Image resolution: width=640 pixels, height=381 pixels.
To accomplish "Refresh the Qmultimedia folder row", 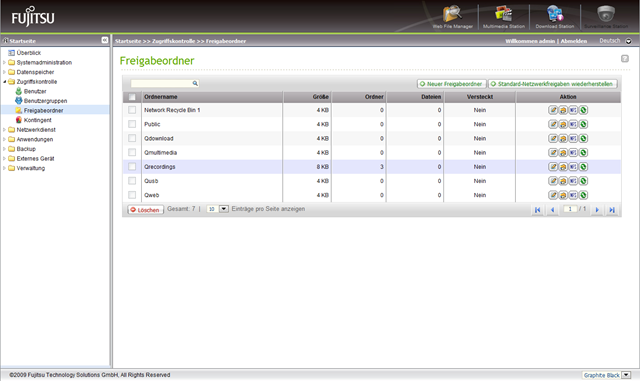I will (x=583, y=153).
